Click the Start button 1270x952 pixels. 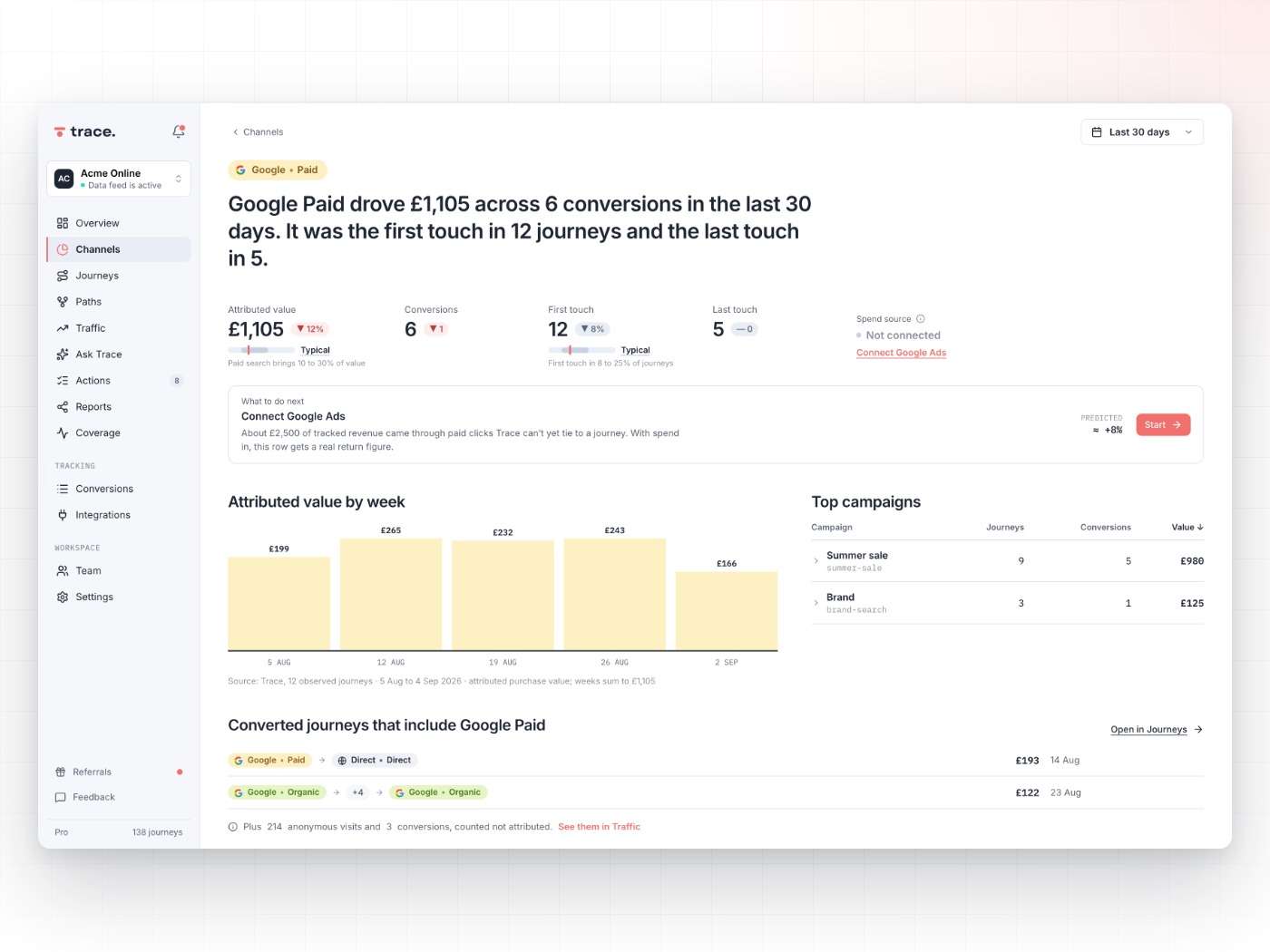point(1163,425)
